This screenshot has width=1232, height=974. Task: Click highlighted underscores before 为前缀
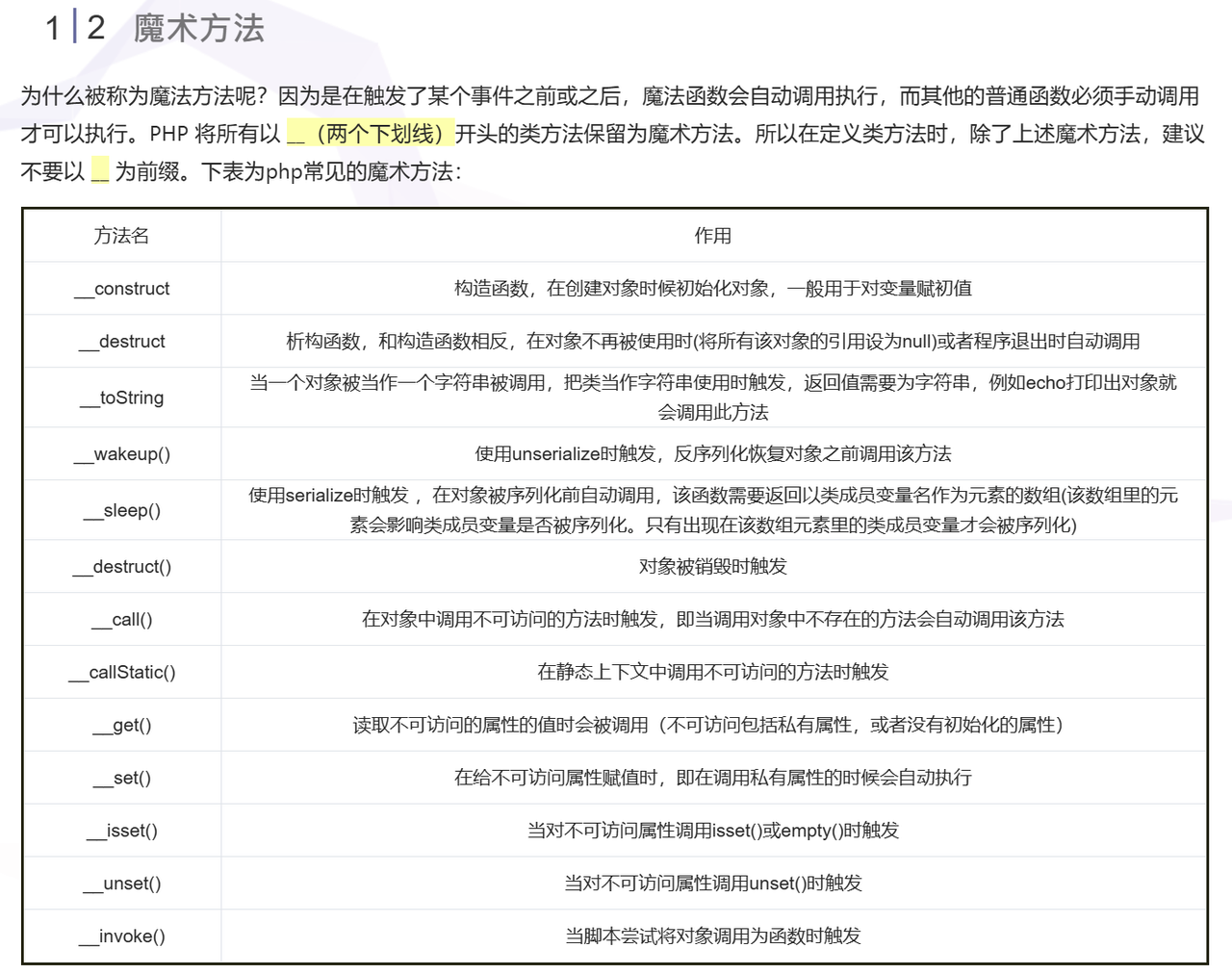(100, 172)
